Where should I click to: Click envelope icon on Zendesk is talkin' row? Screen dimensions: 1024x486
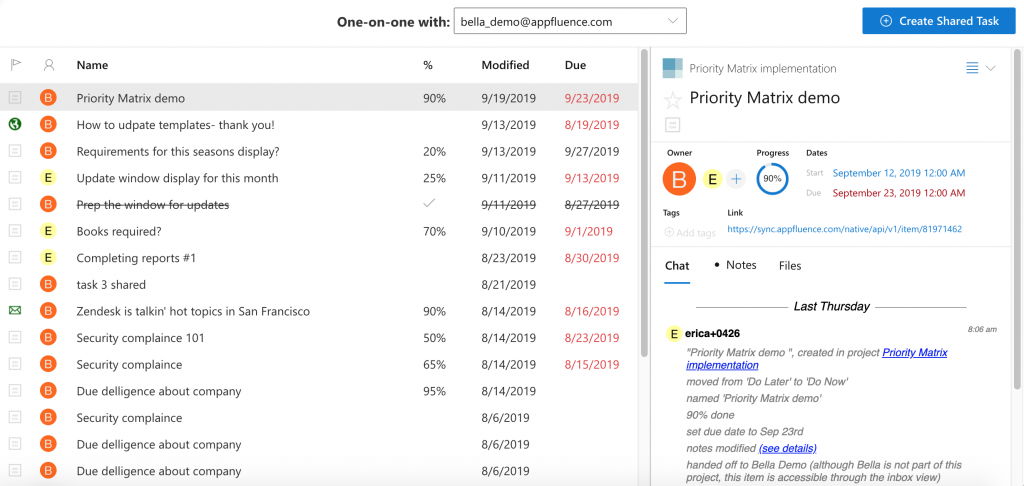[15, 311]
